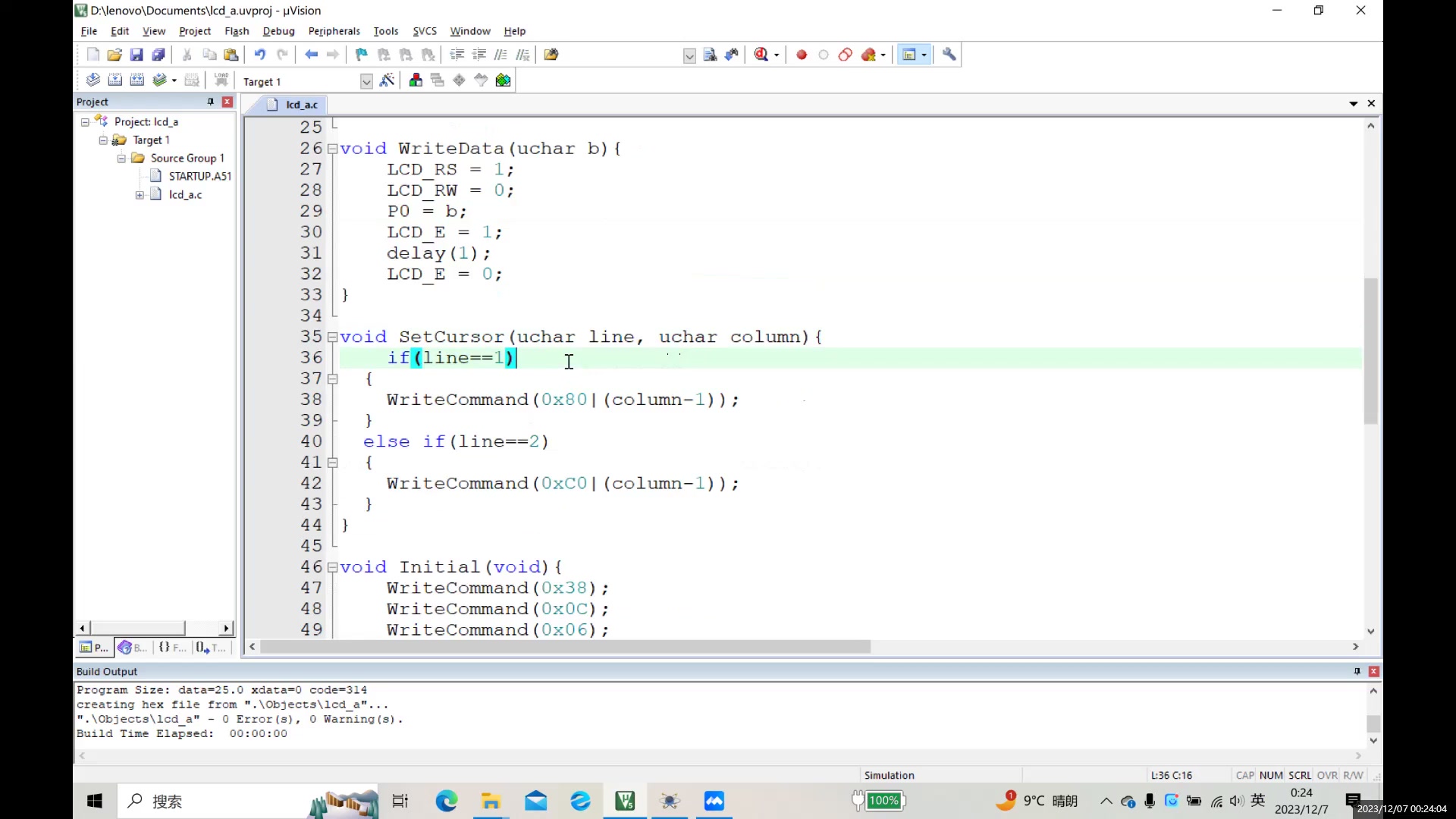Open Microsoft Edge from taskbar

click(x=447, y=801)
